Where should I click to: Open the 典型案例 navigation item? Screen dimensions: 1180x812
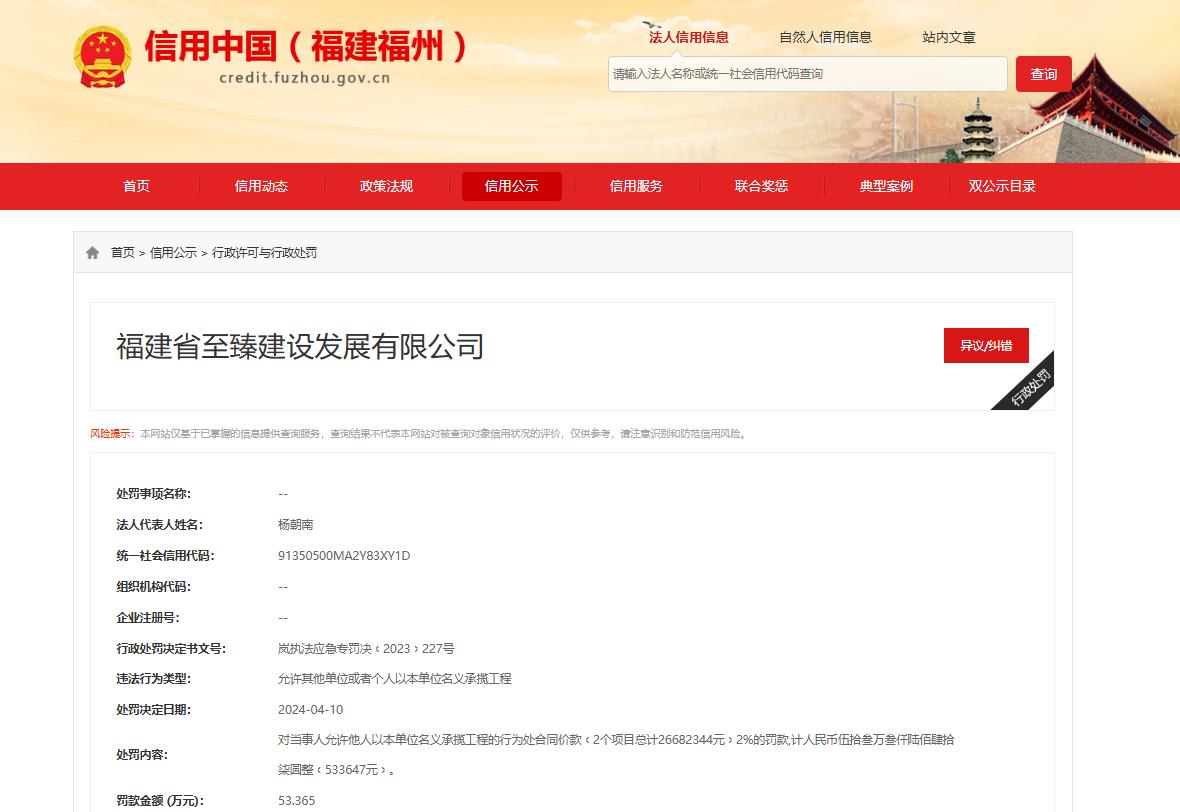[886, 186]
